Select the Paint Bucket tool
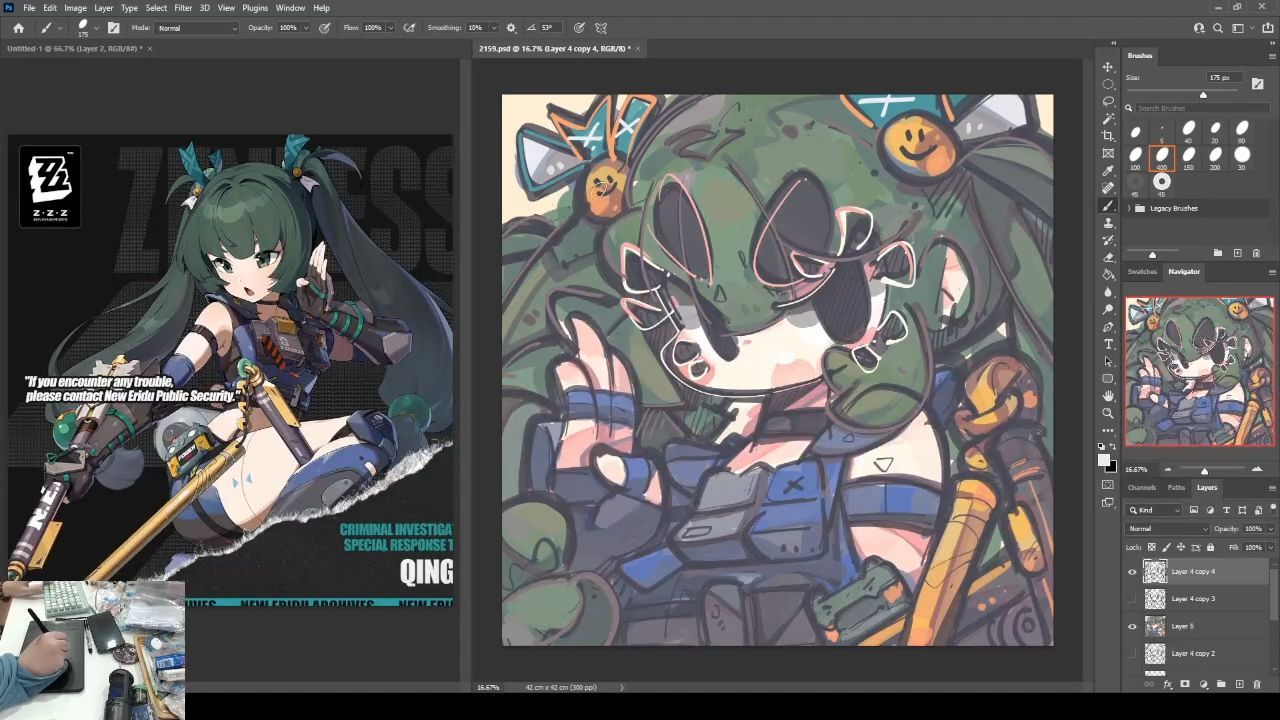1280x720 pixels. (1108, 275)
